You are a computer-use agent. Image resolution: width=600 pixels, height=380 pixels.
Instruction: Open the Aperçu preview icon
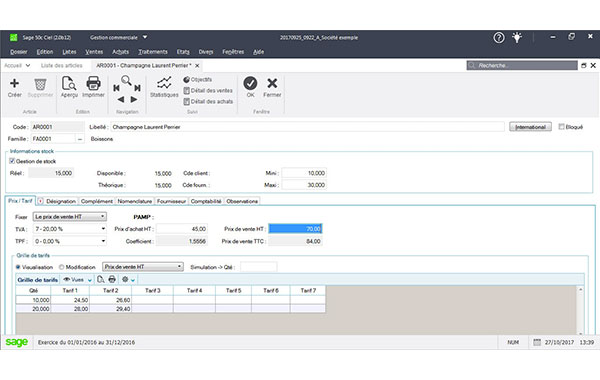coord(69,83)
